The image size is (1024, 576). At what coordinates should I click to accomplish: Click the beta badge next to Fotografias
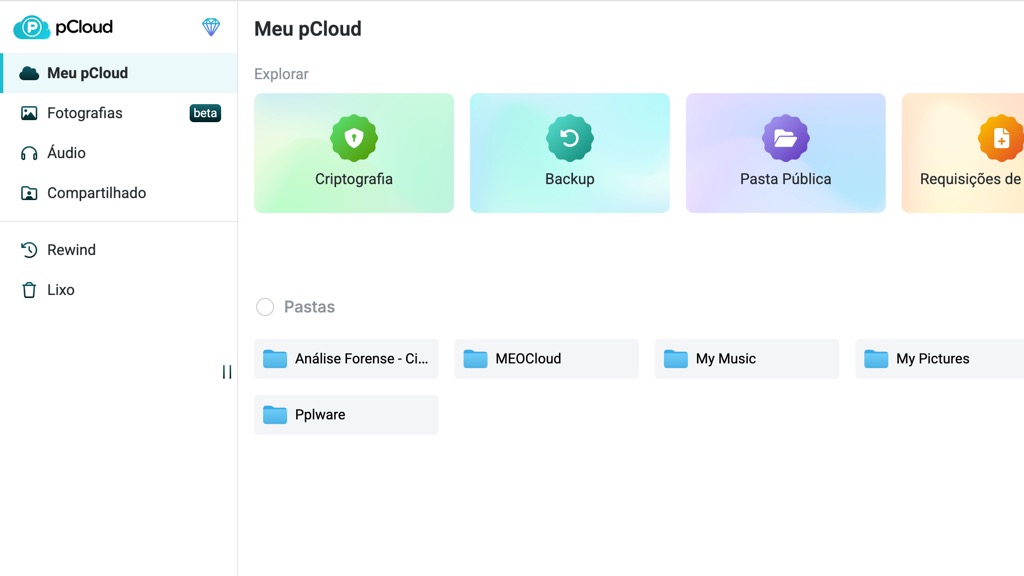click(x=205, y=113)
